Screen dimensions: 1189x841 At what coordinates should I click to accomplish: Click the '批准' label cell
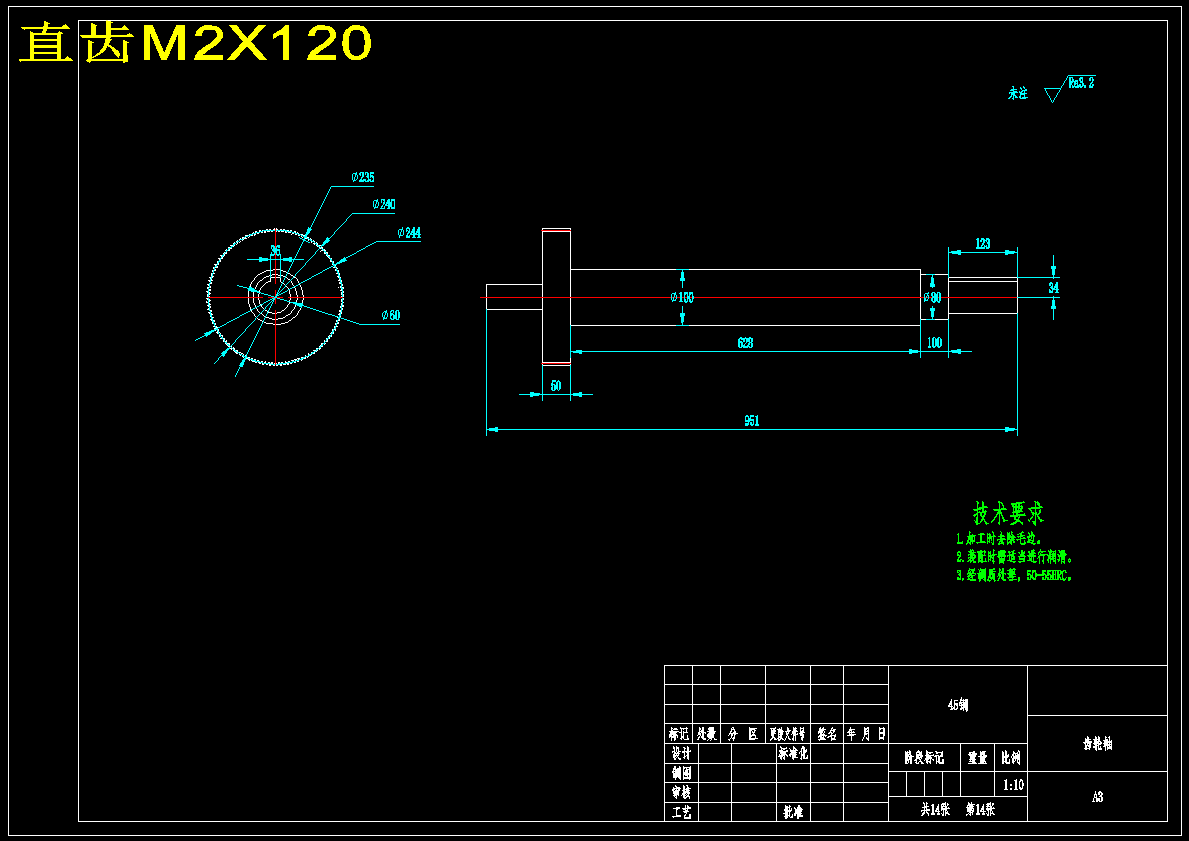click(793, 812)
